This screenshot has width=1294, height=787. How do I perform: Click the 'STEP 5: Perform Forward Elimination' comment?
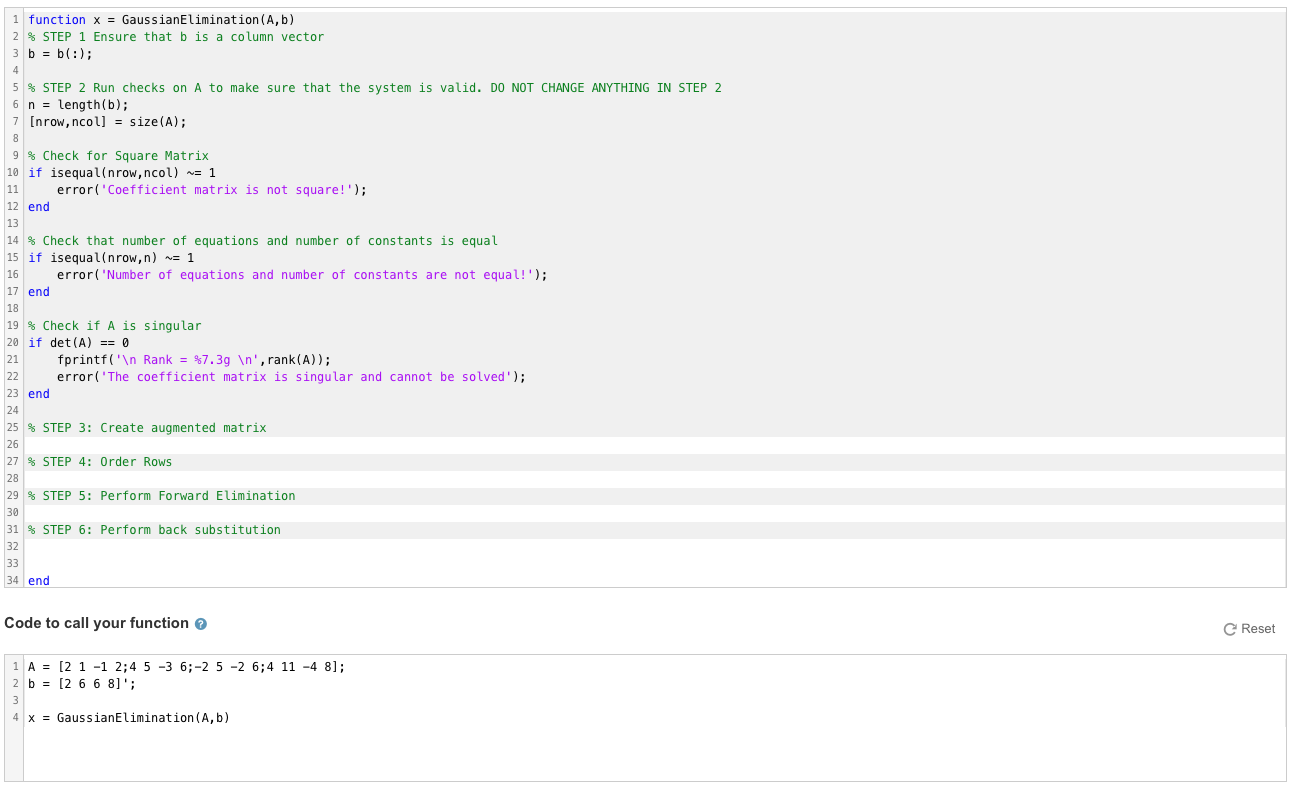coord(160,495)
